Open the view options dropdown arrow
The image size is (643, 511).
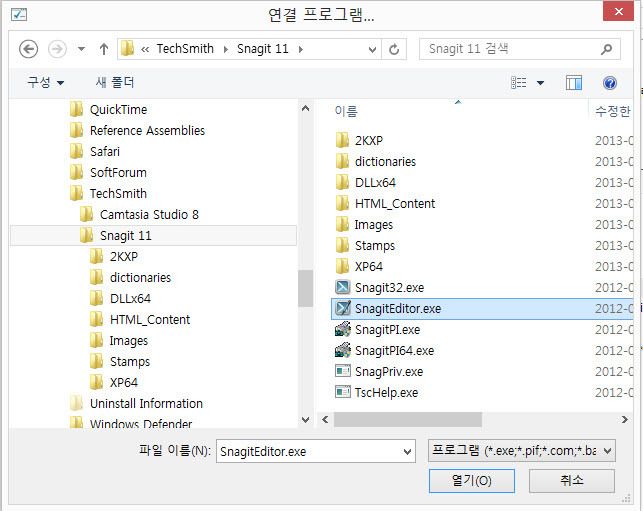click(540, 83)
